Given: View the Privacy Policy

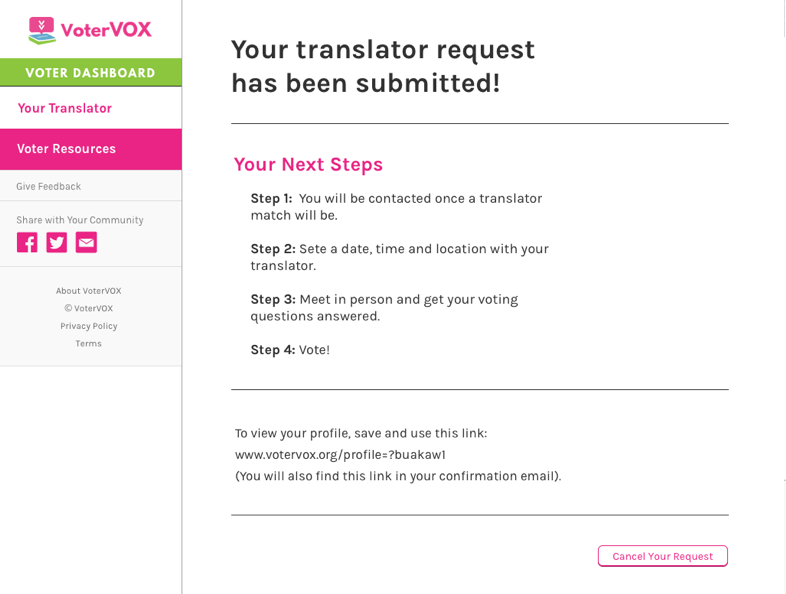Looking at the screenshot, I should click(88, 326).
